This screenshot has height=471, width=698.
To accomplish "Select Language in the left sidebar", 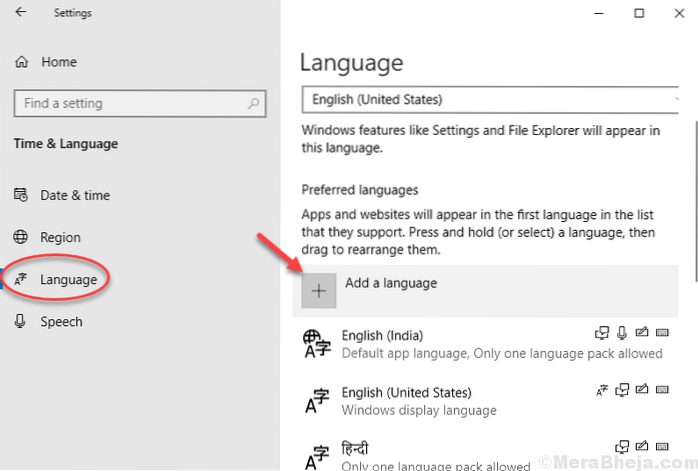I will tap(68, 280).
